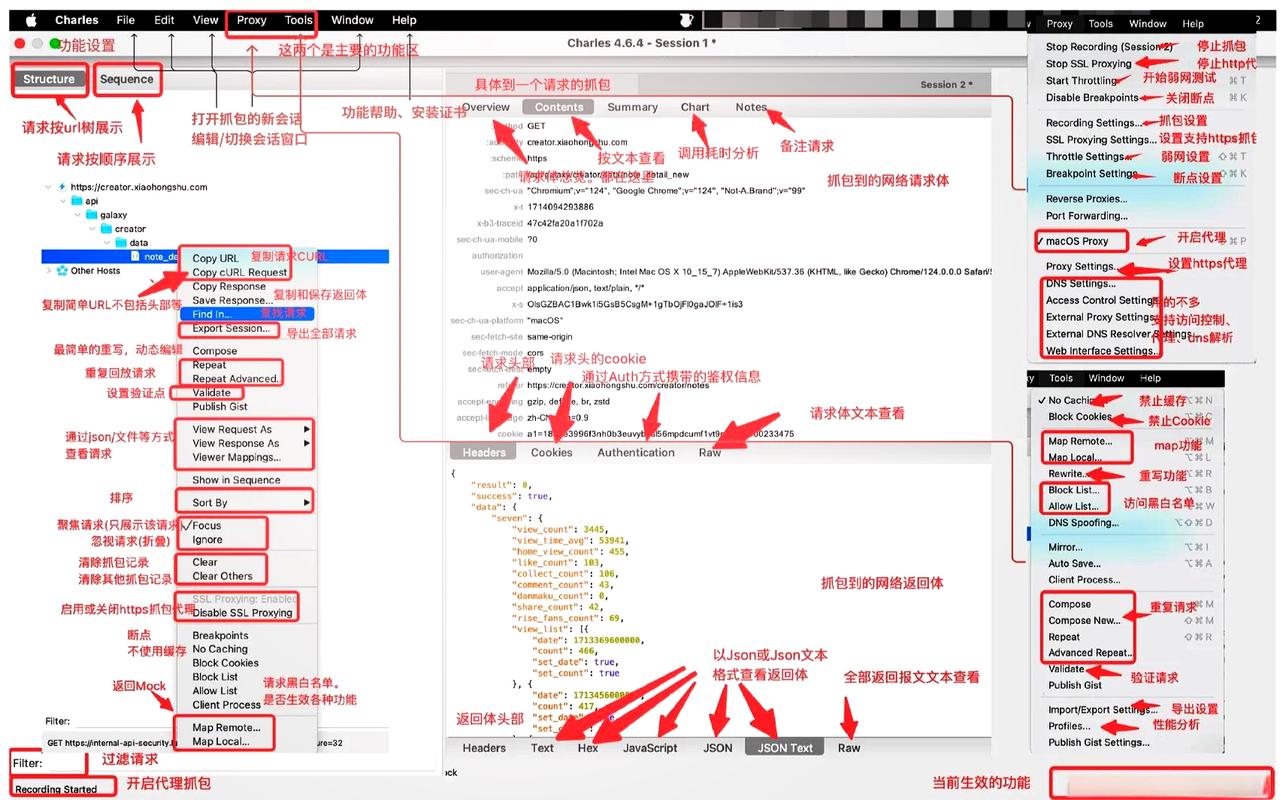1286x800 pixels.
Task: Click the api folder icon
Action: [77, 201]
